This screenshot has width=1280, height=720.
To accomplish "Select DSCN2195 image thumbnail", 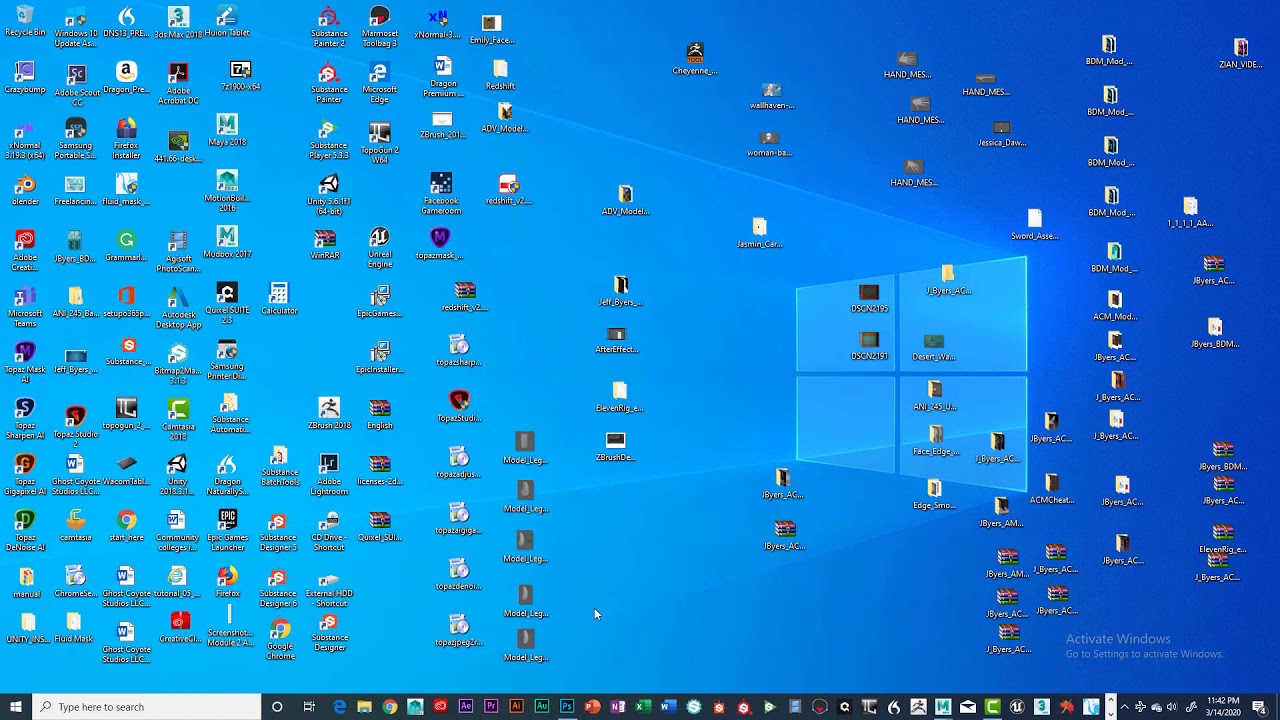I will coord(869,299).
